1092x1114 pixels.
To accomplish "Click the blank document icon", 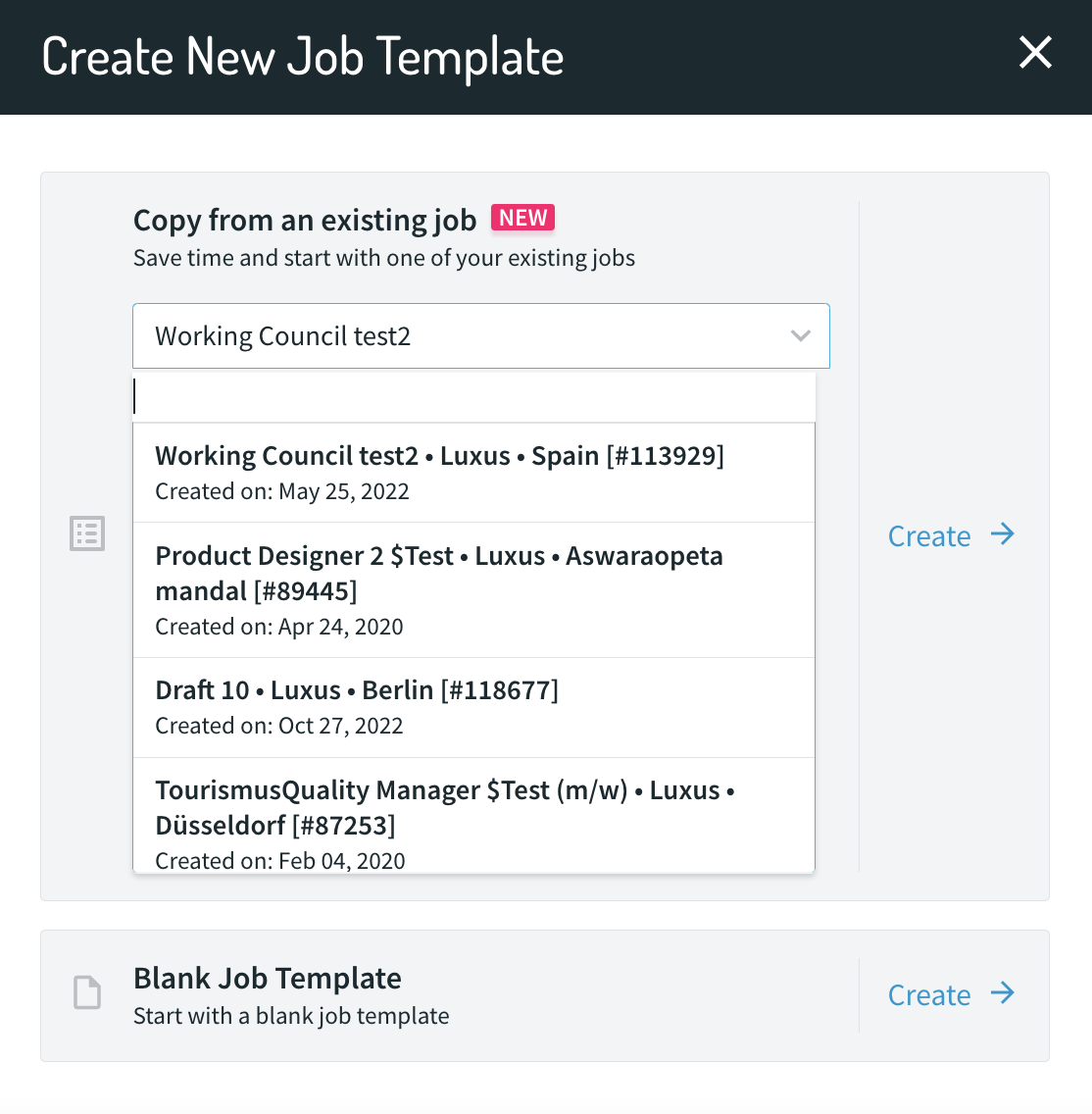I will coord(87,992).
